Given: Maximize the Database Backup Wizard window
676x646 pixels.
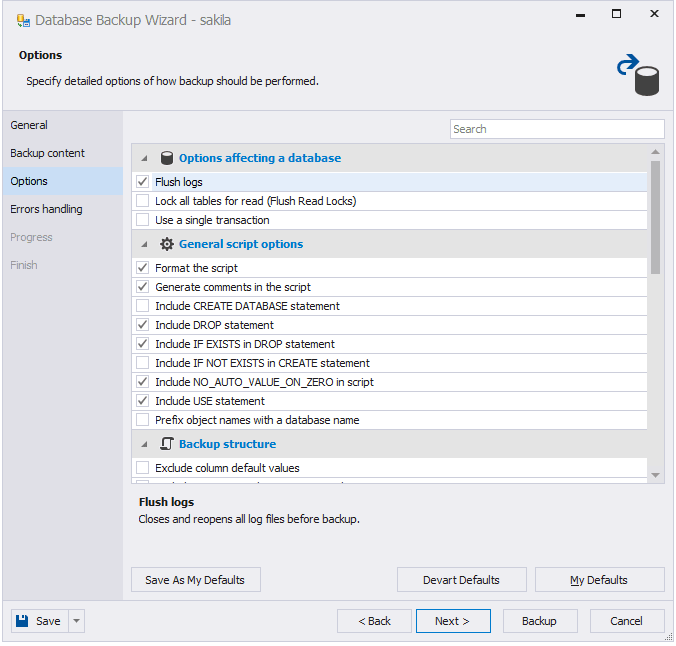Looking at the screenshot, I should 617,14.
